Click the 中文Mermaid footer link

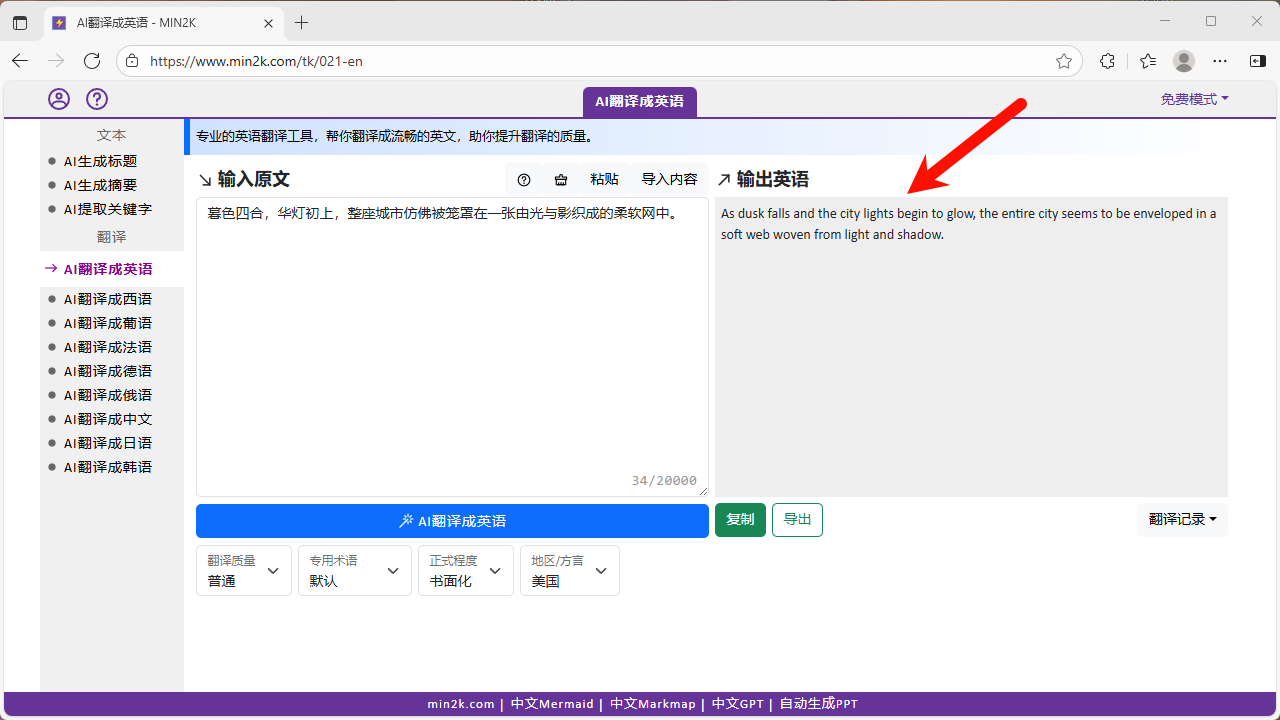click(x=552, y=704)
